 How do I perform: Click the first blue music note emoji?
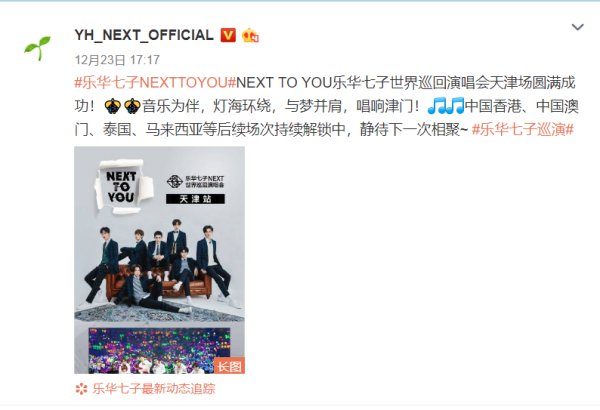[436, 106]
